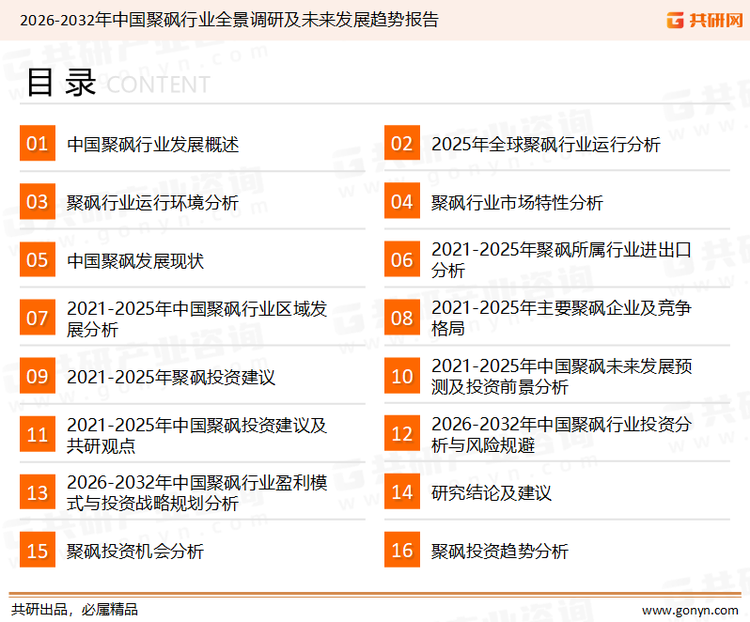Screen dimensions: 750x622
Task: Click footer slogan 共研出品，必属精品
Action: click(75, 610)
